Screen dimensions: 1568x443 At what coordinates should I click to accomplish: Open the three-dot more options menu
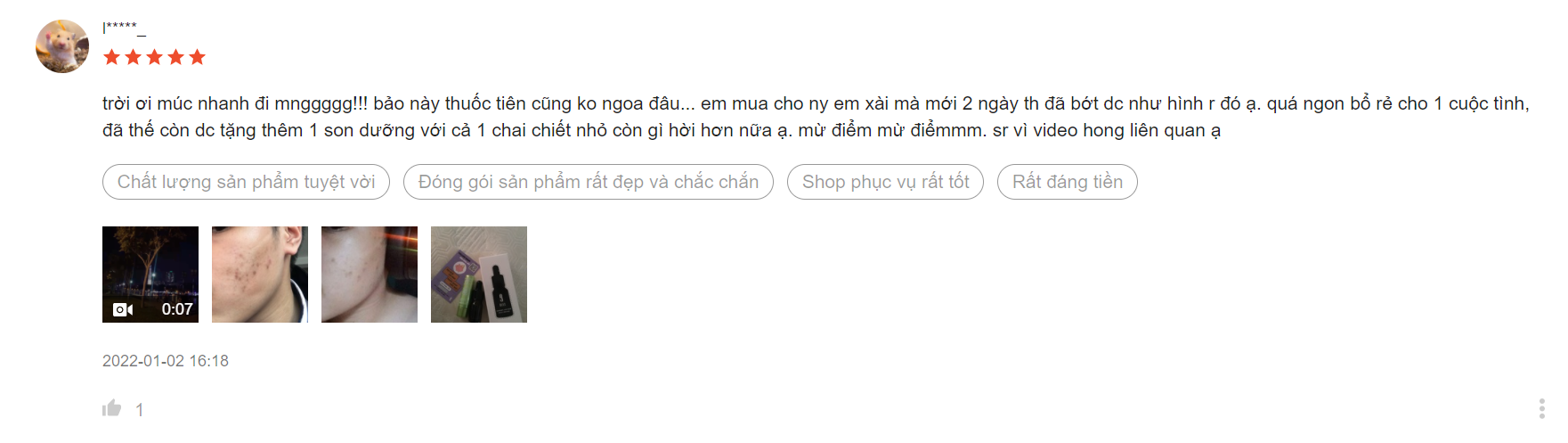coord(1541,408)
